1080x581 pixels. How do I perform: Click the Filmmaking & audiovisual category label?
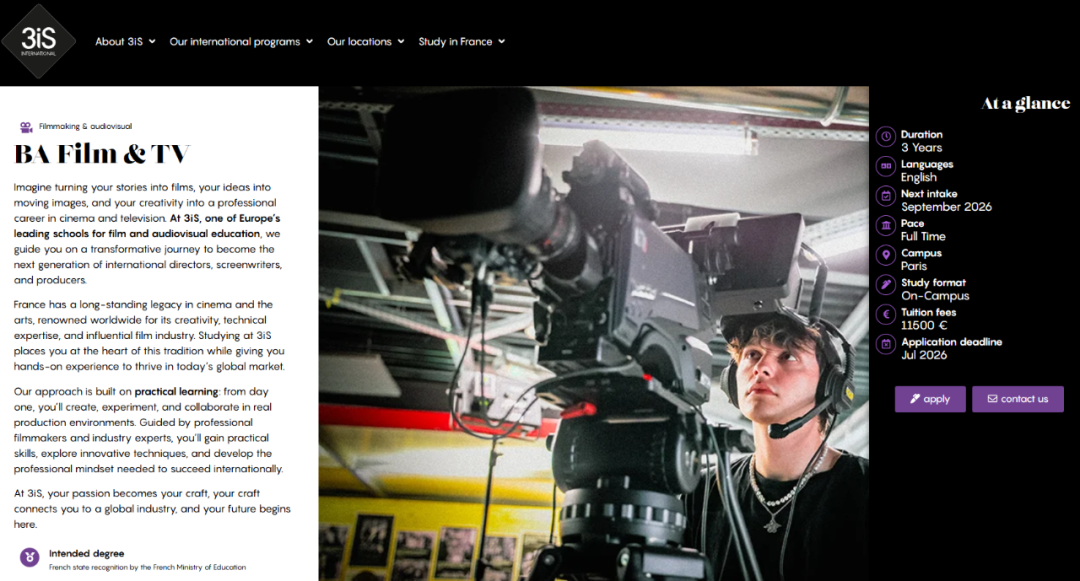(x=85, y=127)
